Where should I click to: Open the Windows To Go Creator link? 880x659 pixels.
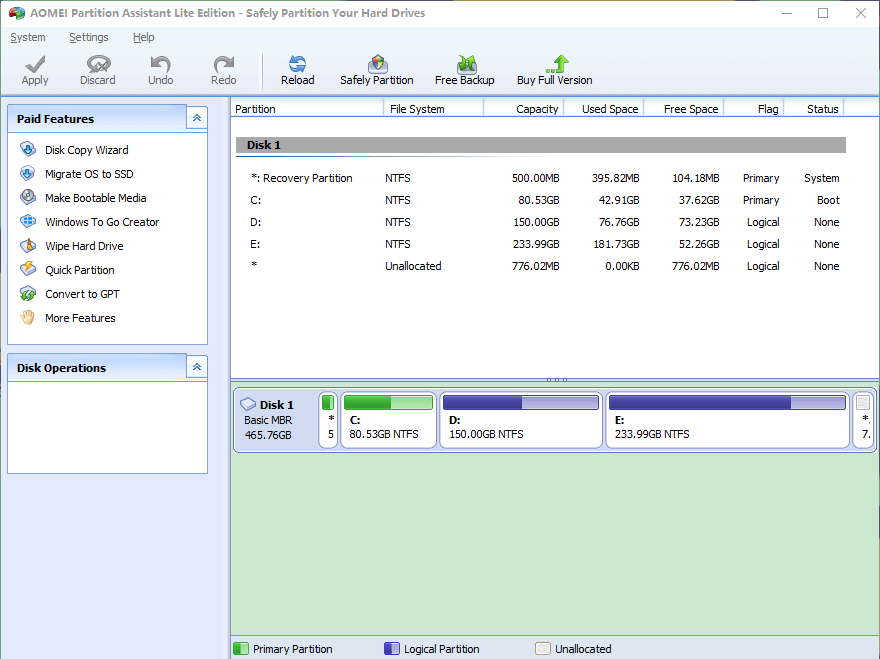point(102,222)
